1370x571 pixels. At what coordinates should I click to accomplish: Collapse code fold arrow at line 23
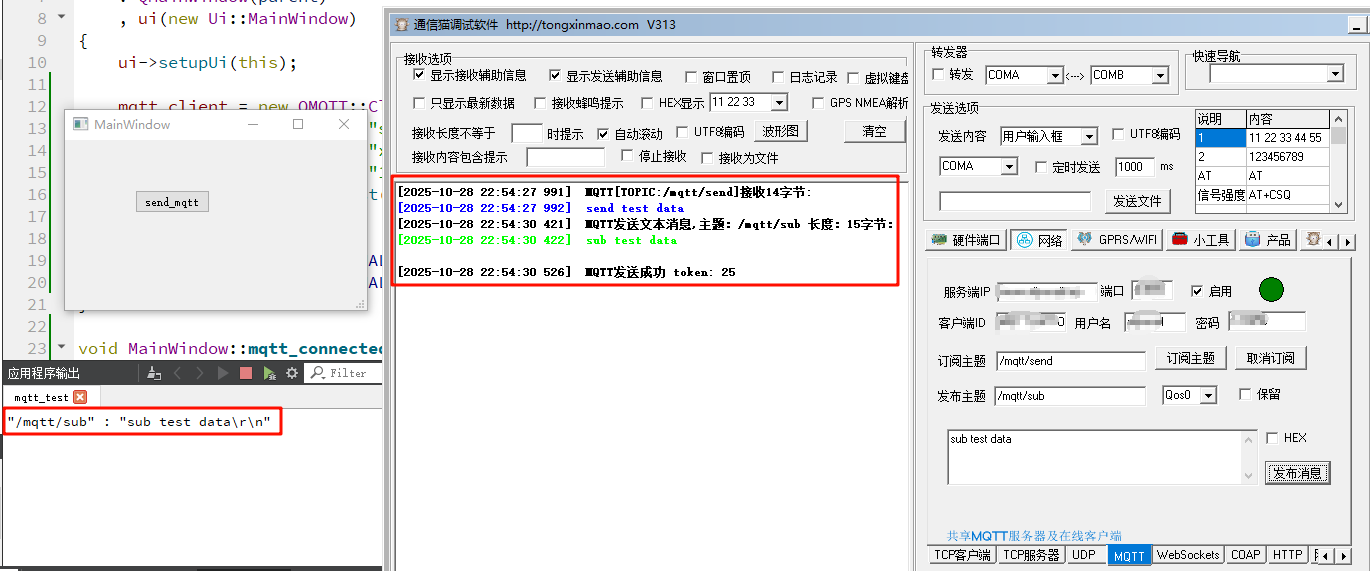(61, 347)
